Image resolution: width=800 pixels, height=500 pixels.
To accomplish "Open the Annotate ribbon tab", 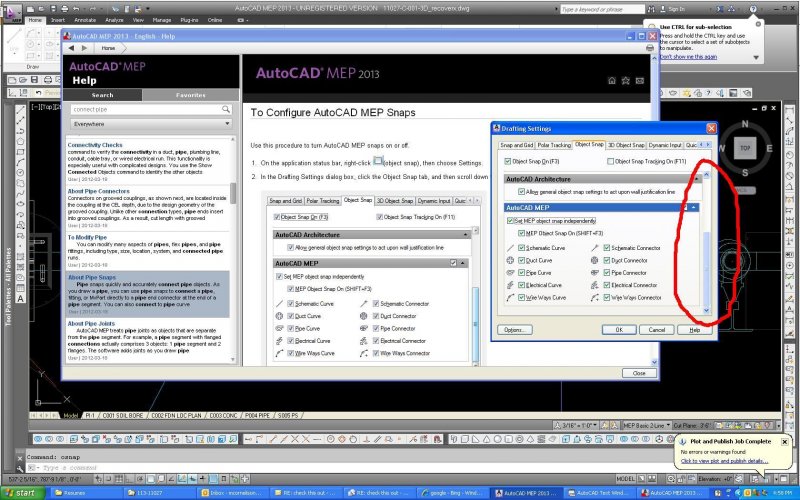I will point(85,20).
